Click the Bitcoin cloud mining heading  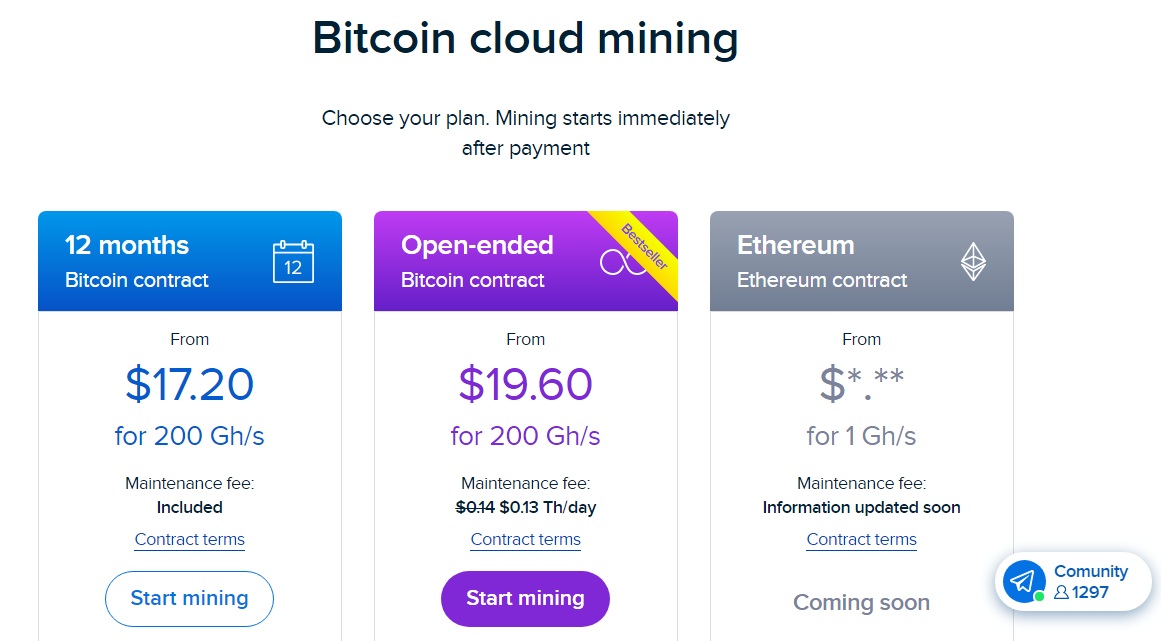click(526, 38)
